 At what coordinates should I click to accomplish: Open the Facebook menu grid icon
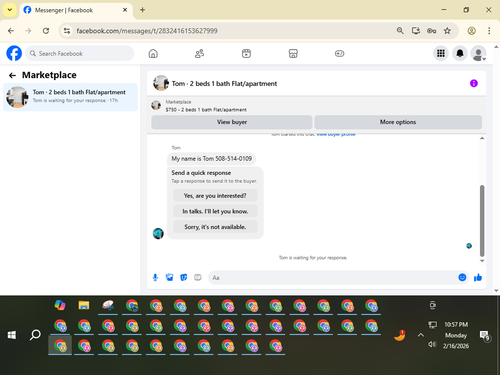tap(441, 53)
